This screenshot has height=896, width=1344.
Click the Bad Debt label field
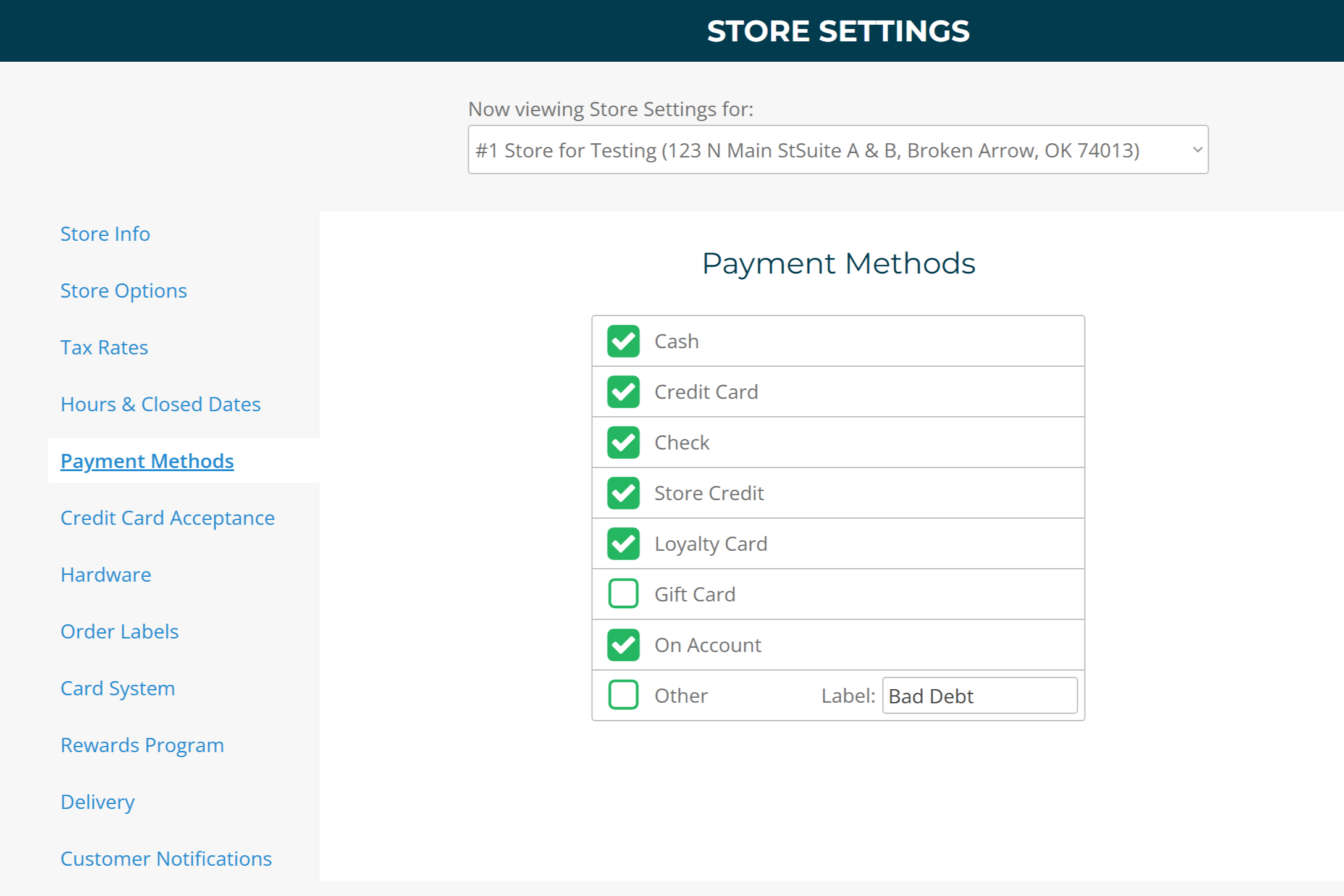tap(979, 696)
